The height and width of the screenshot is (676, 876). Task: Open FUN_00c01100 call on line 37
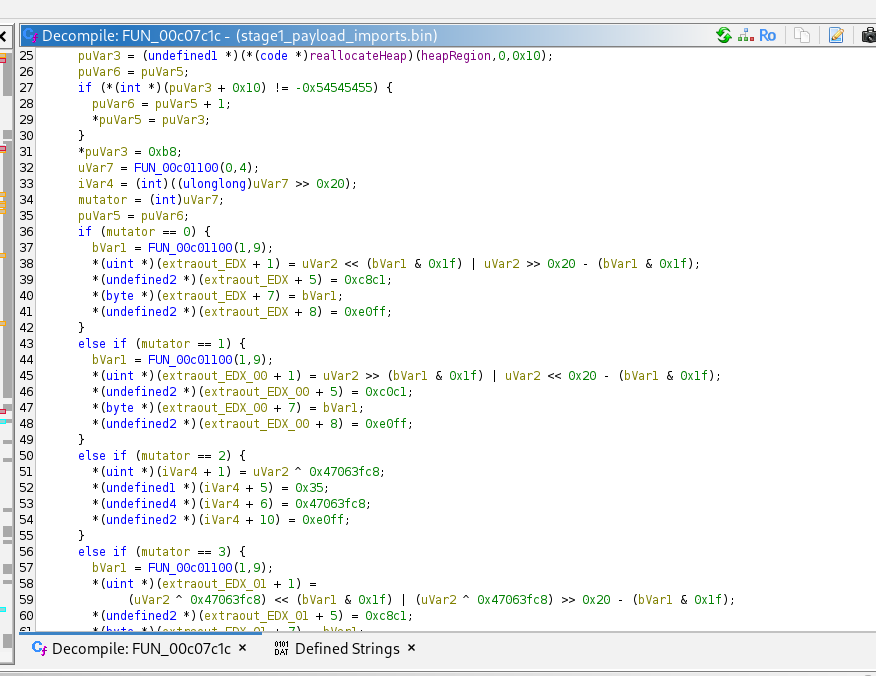[190, 248]
